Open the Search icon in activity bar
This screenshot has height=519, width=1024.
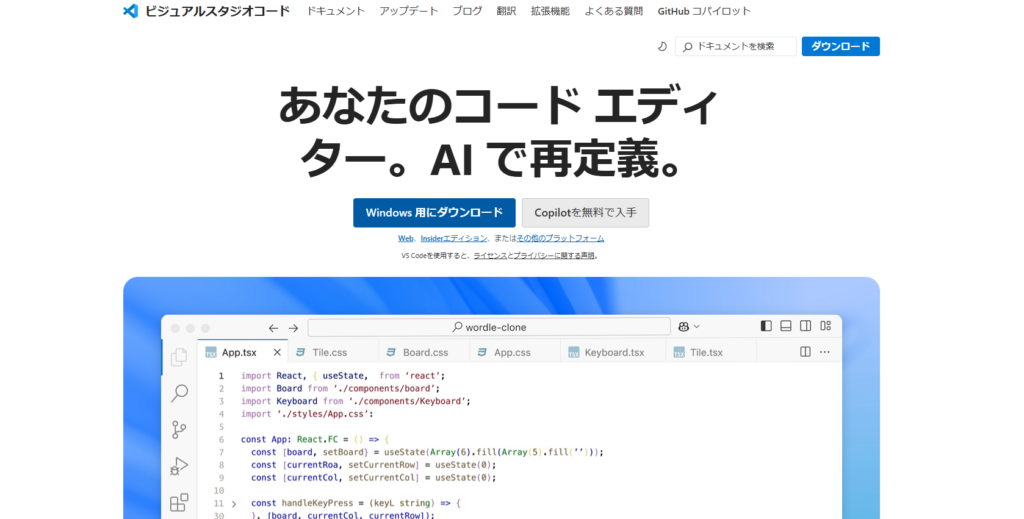click(179, 393)
